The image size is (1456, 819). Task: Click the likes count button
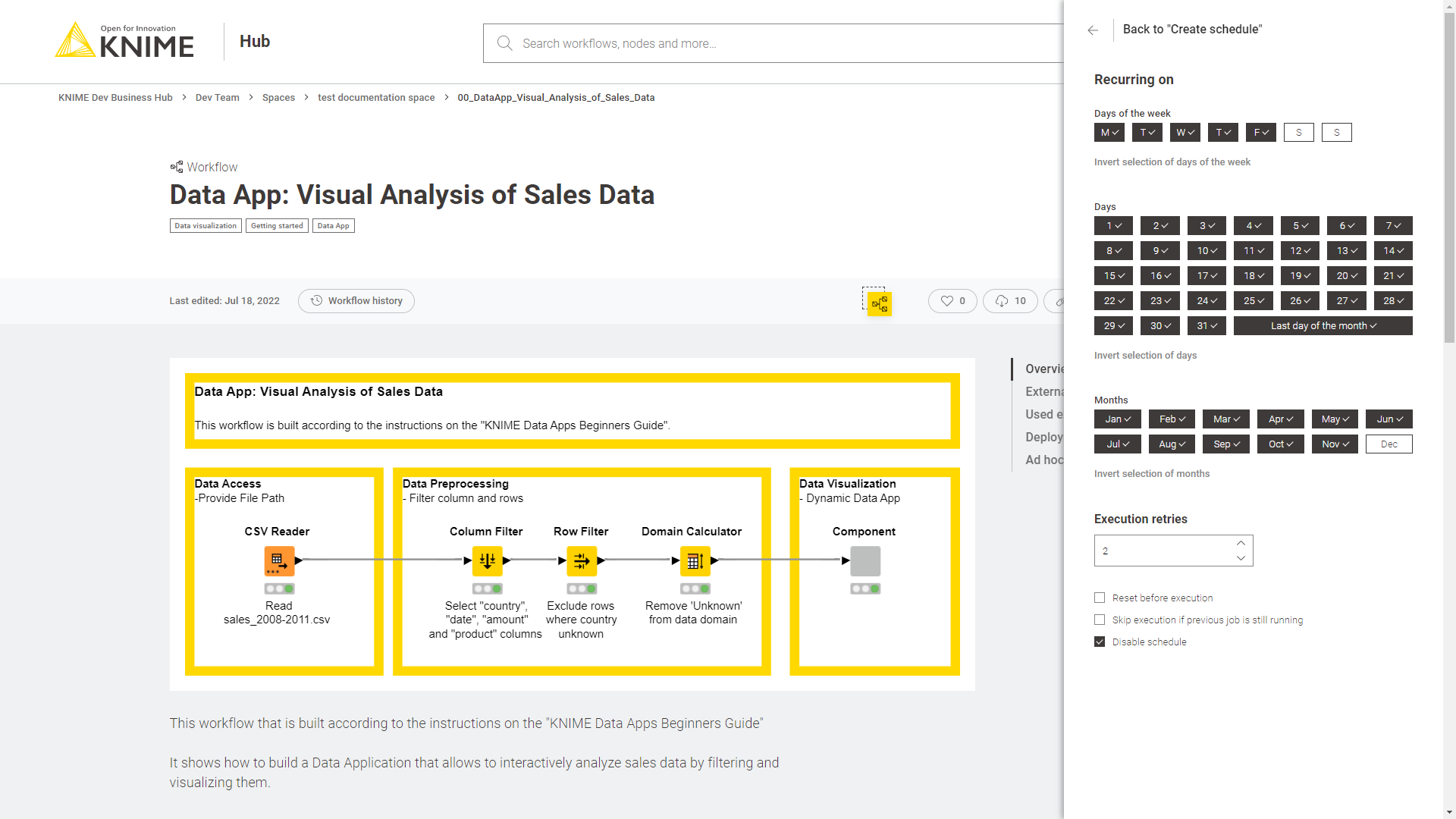point(952,301)
